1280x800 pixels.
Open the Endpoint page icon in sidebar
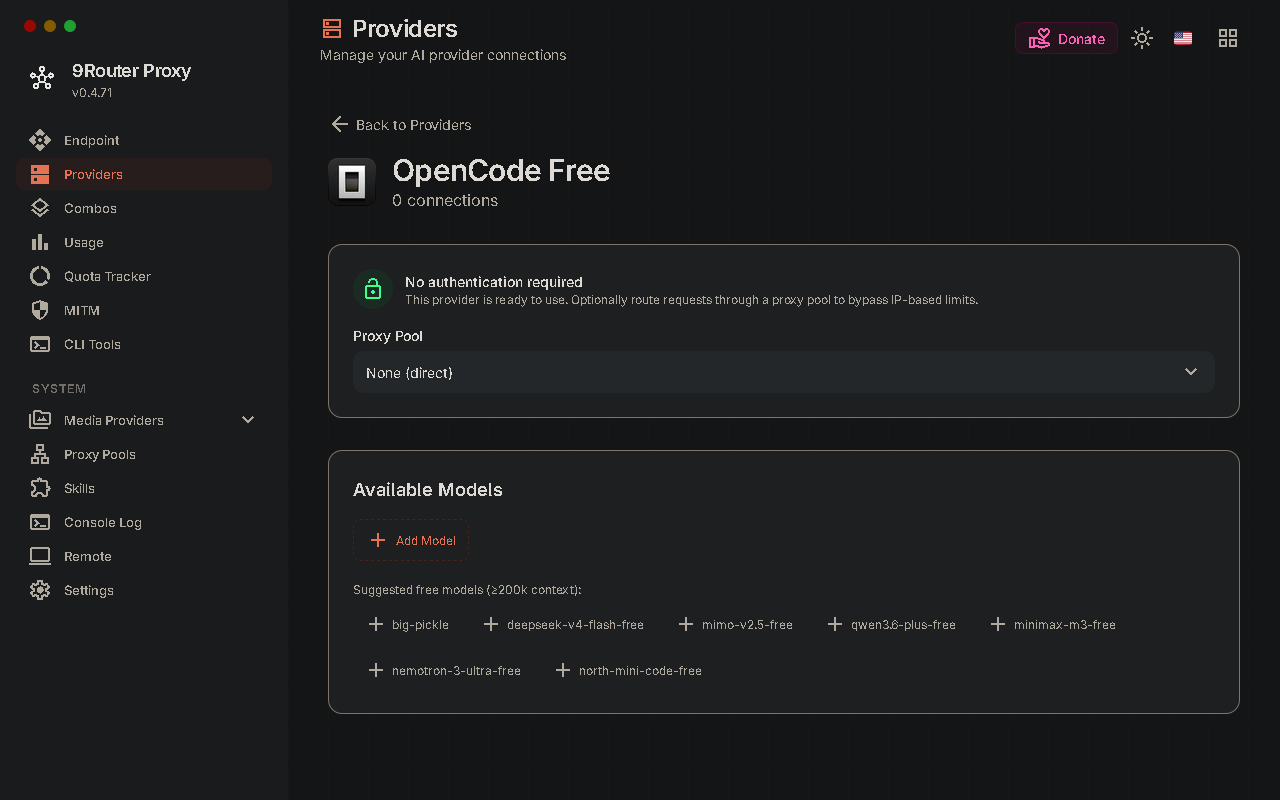tap(40, 140)
